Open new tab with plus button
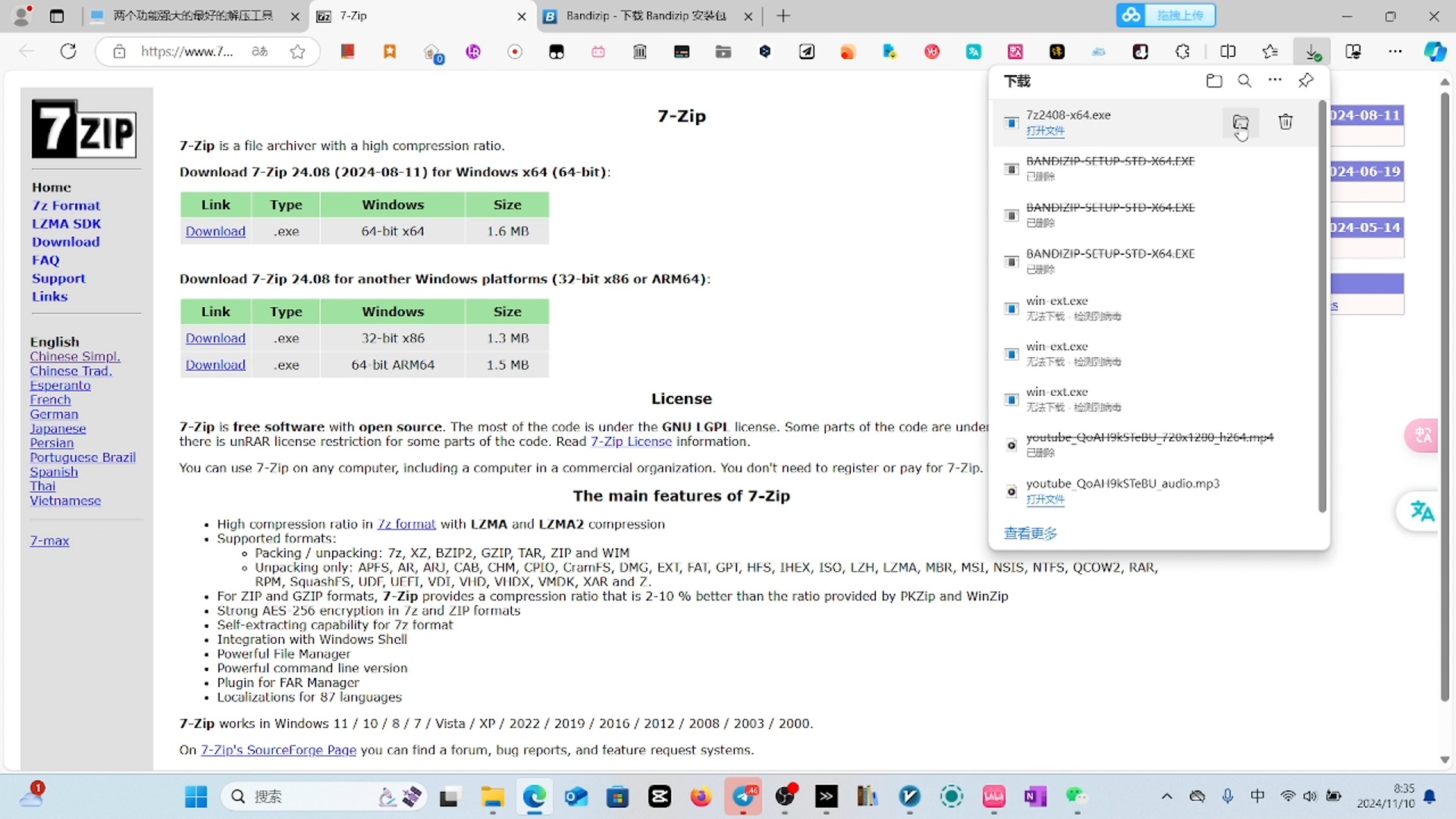Screen dimensions: 1456x819 (783, 16)
